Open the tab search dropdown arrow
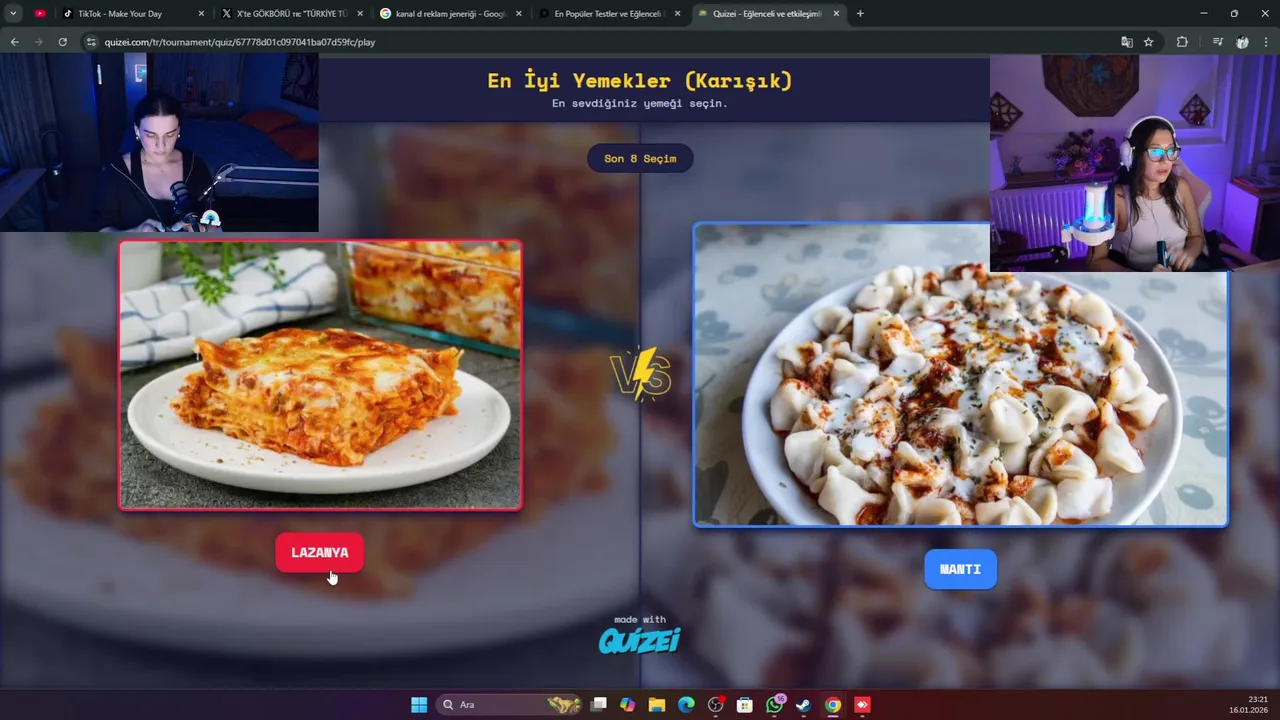Image resolution: width=1280 pixels, height=720 pixels. pyautogui.click(x=13, y=13)
